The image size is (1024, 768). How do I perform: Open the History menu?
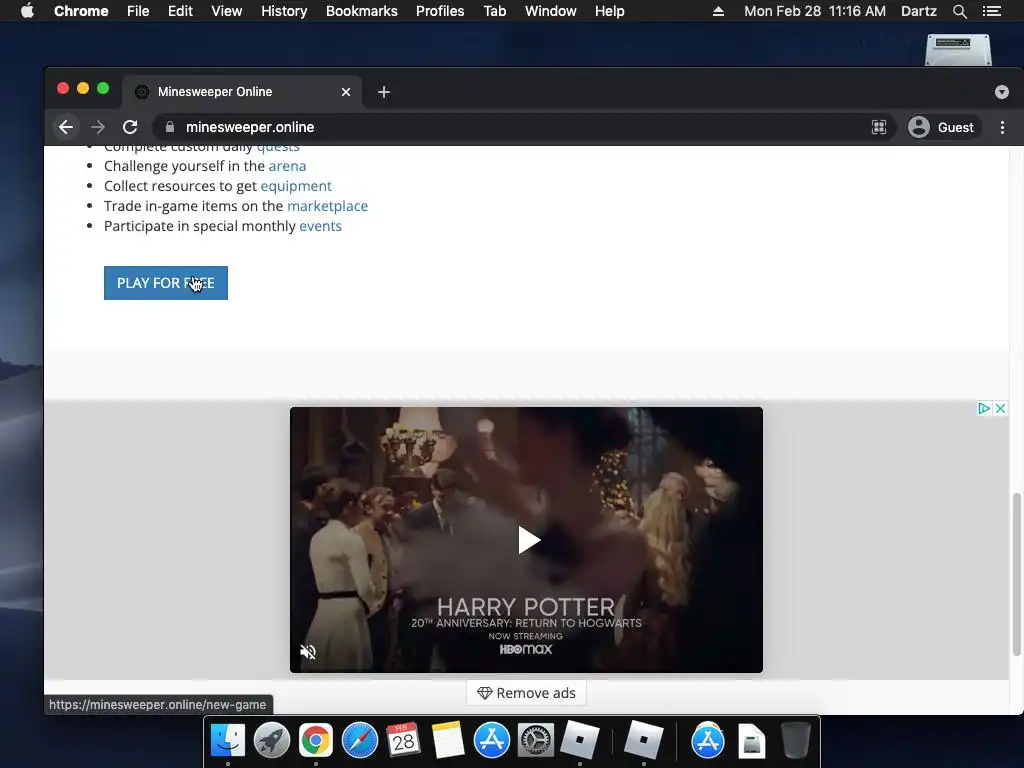click(x=284, y=11)
